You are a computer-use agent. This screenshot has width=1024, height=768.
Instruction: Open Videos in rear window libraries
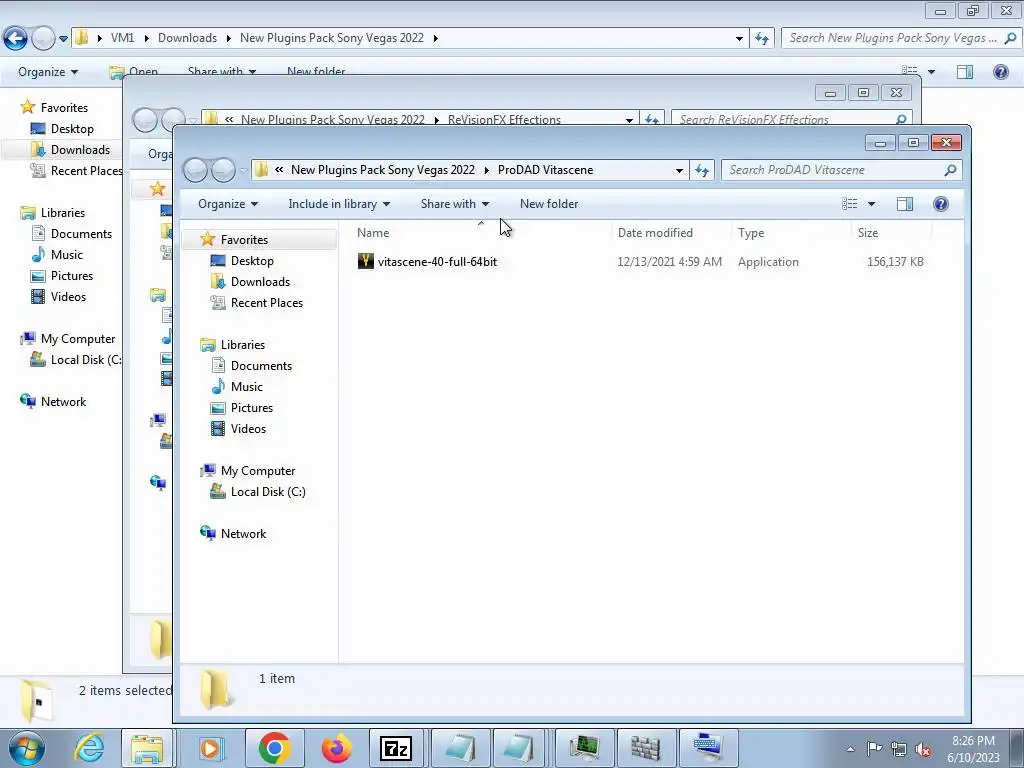(x=68, y=296)
